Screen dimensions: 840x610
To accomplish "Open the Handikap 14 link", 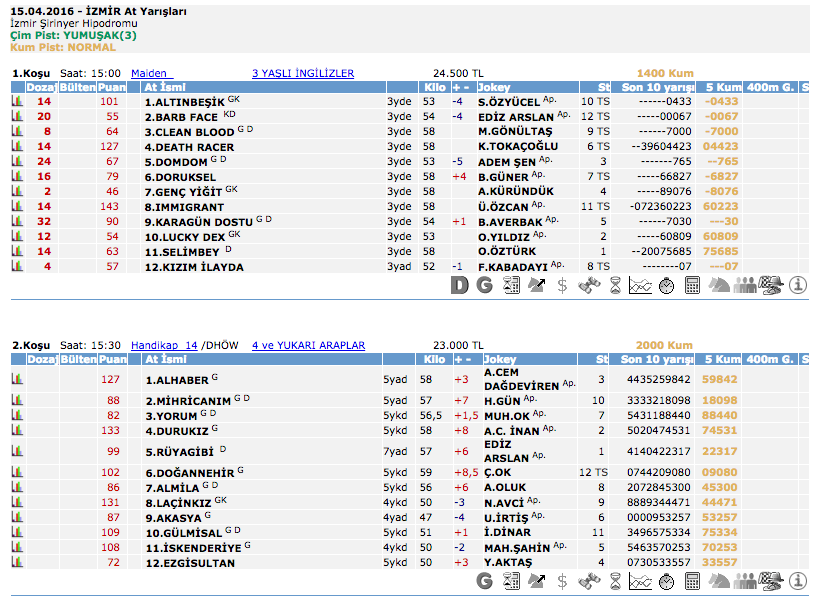I will point(164,345).
